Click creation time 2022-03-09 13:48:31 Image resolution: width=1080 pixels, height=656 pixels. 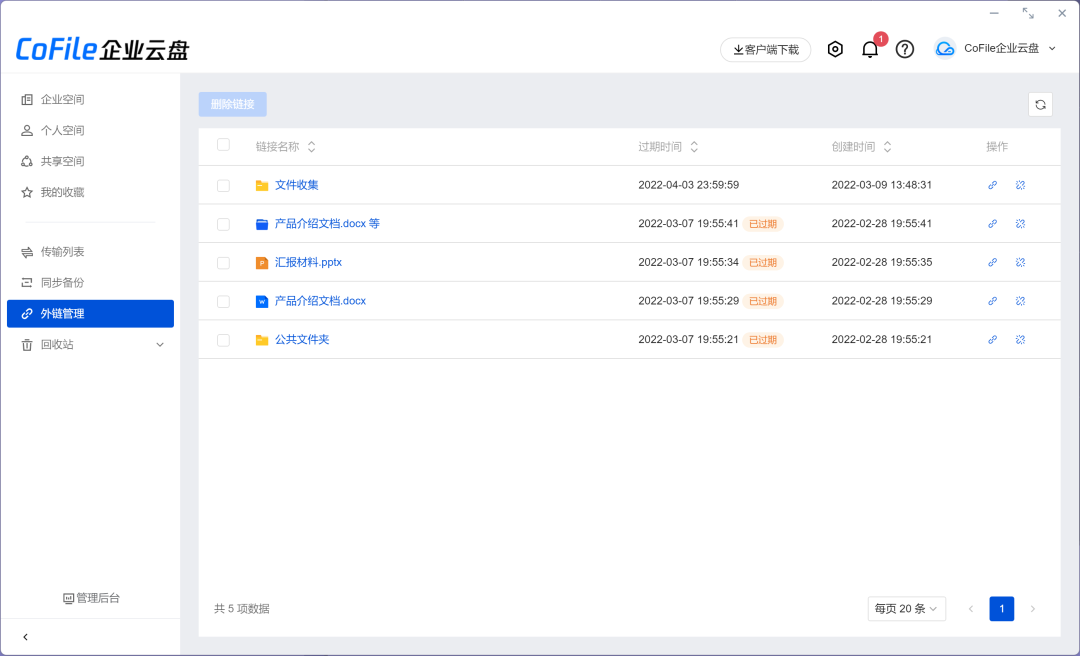click(x=882, y=185)
